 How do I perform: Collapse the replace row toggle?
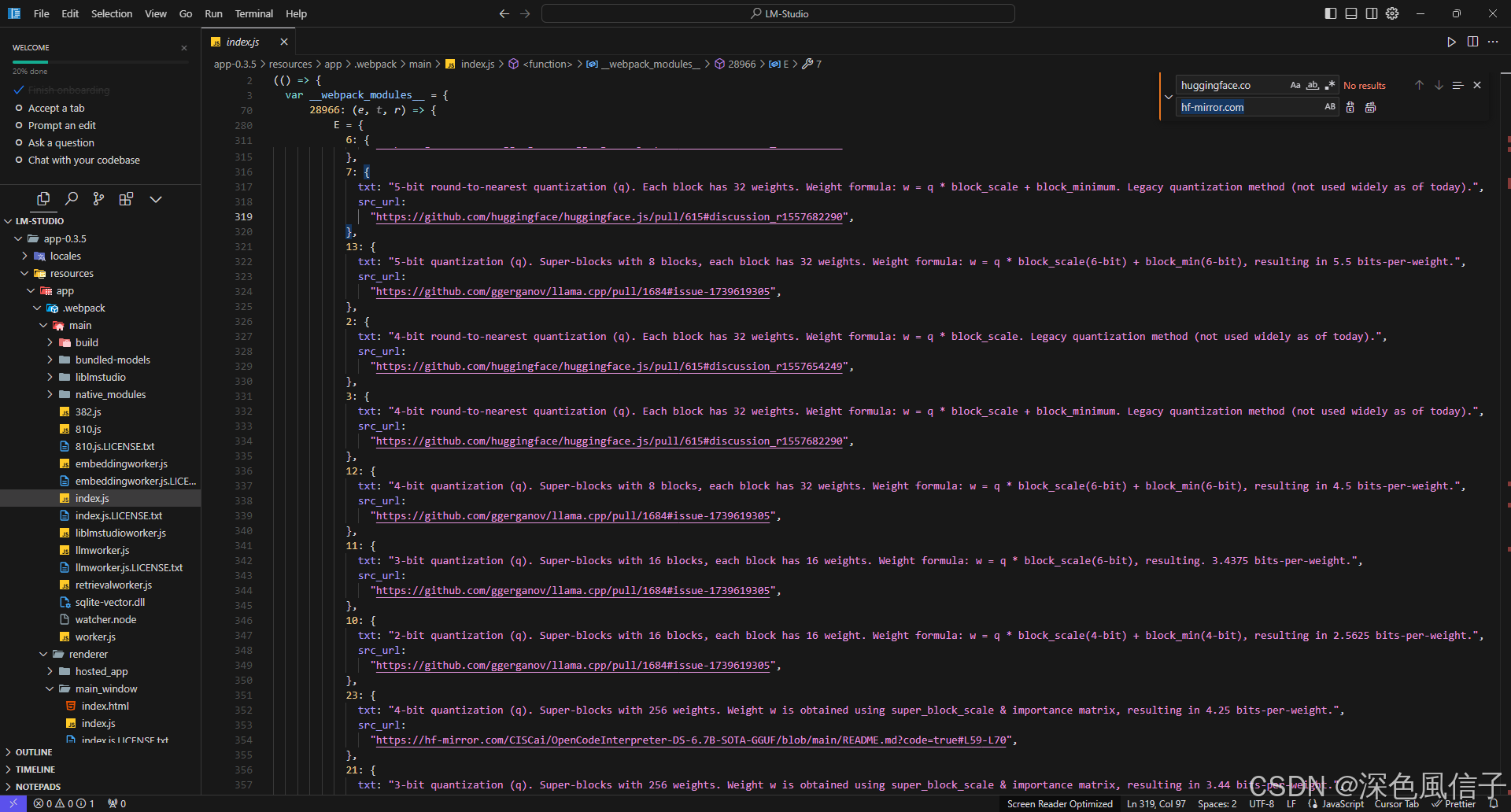[1168, 97]
